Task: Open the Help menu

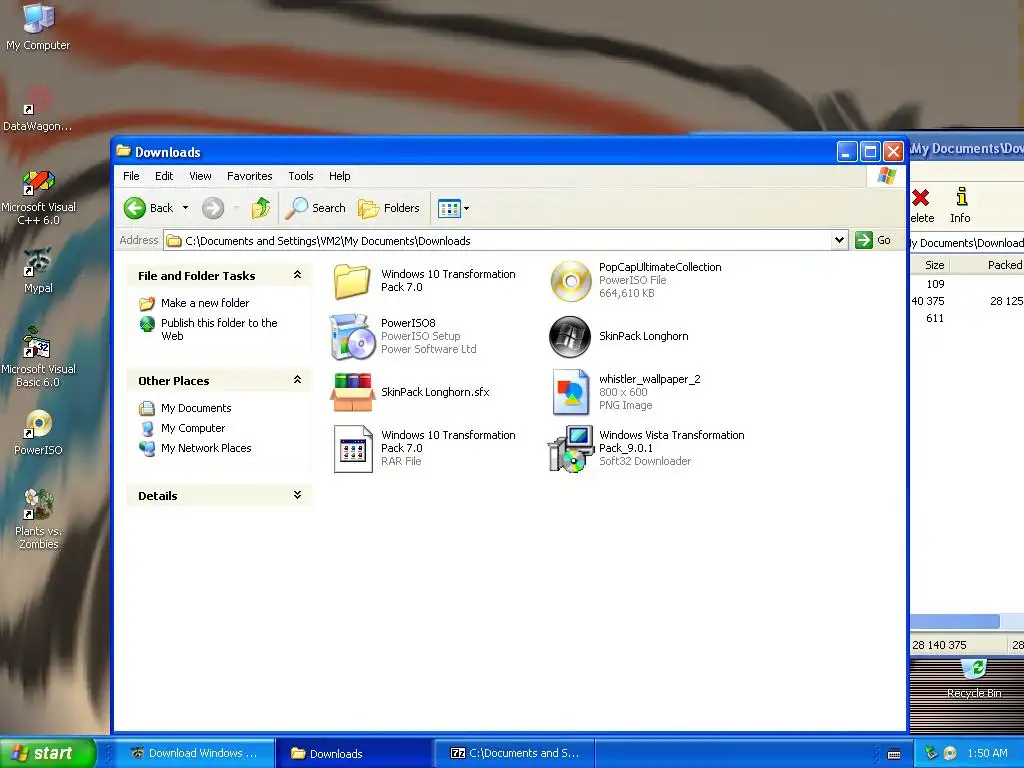Action: tap(340, 176)
